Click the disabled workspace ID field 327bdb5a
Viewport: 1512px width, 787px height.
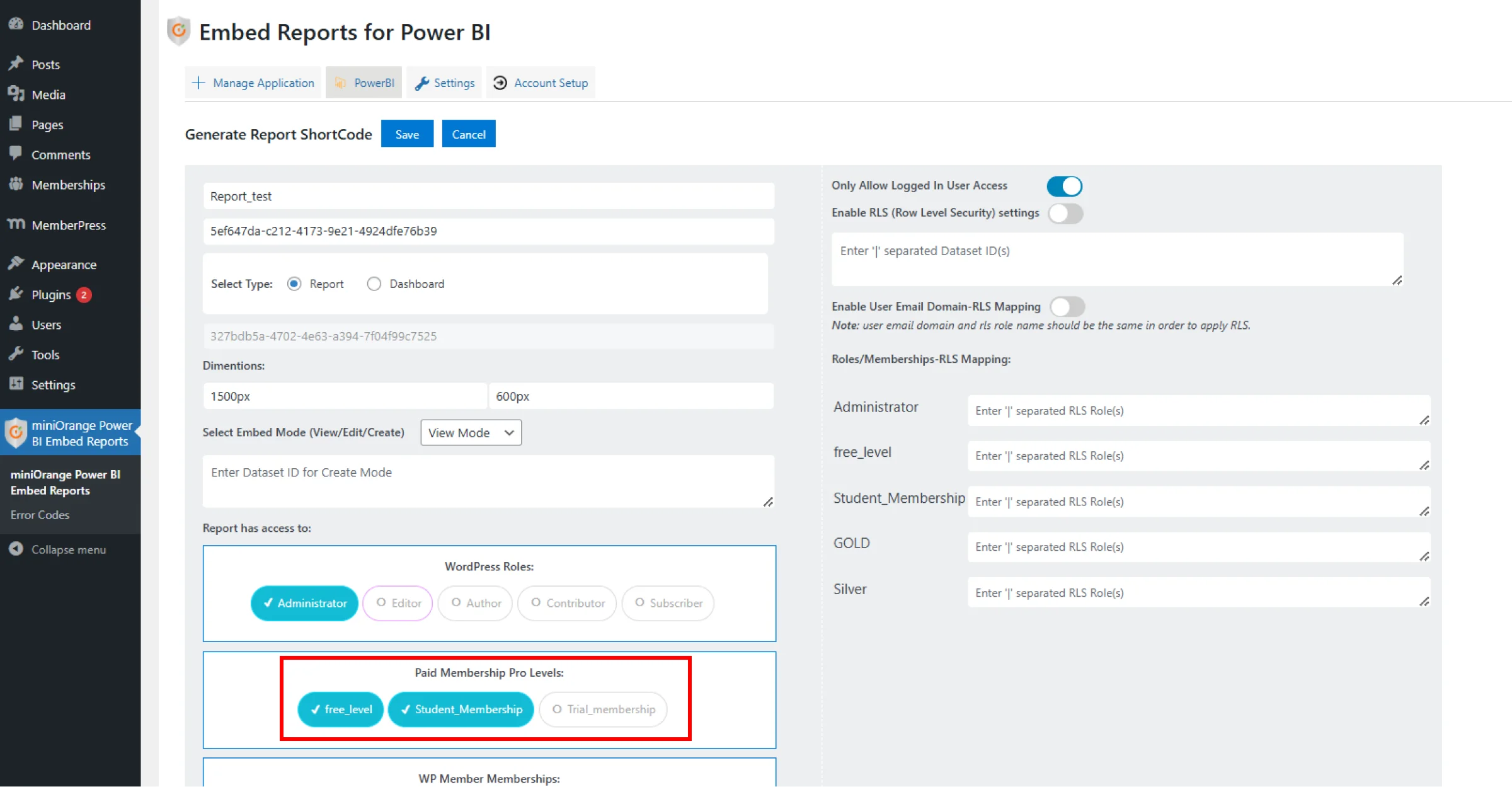(x=488, y=336)
